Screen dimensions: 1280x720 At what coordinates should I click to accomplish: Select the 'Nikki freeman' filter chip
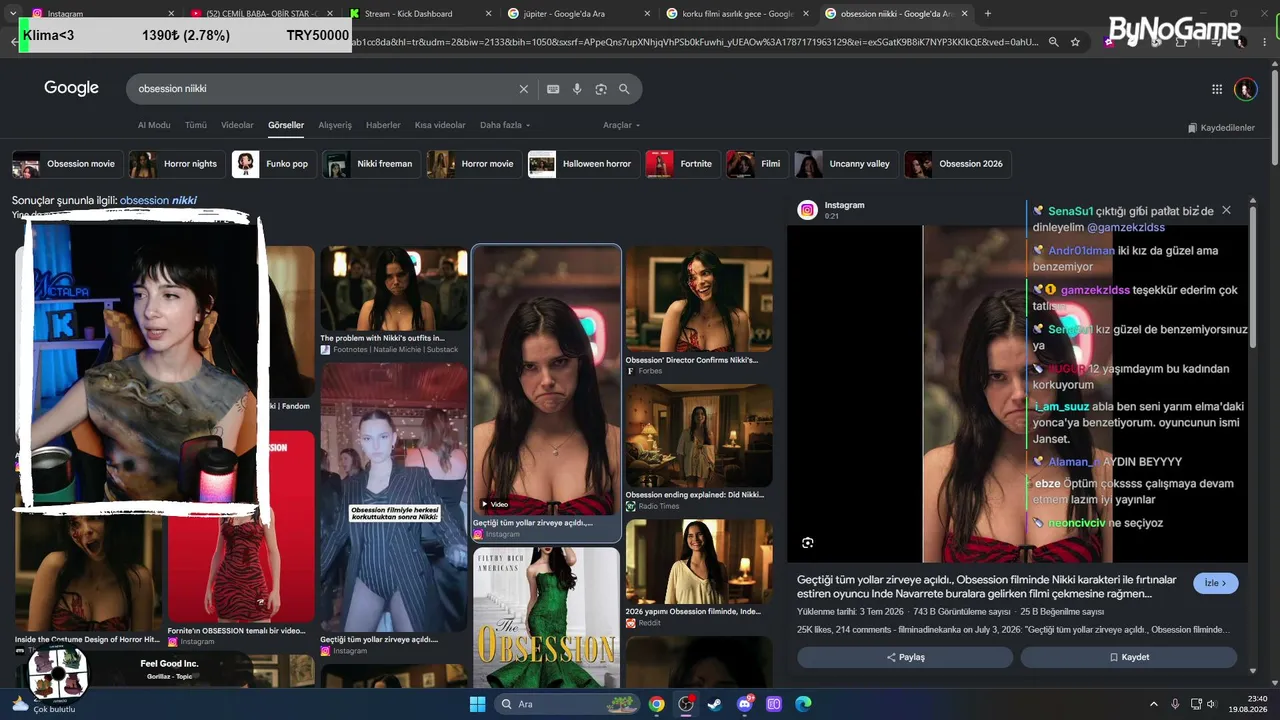click(371, 164)
